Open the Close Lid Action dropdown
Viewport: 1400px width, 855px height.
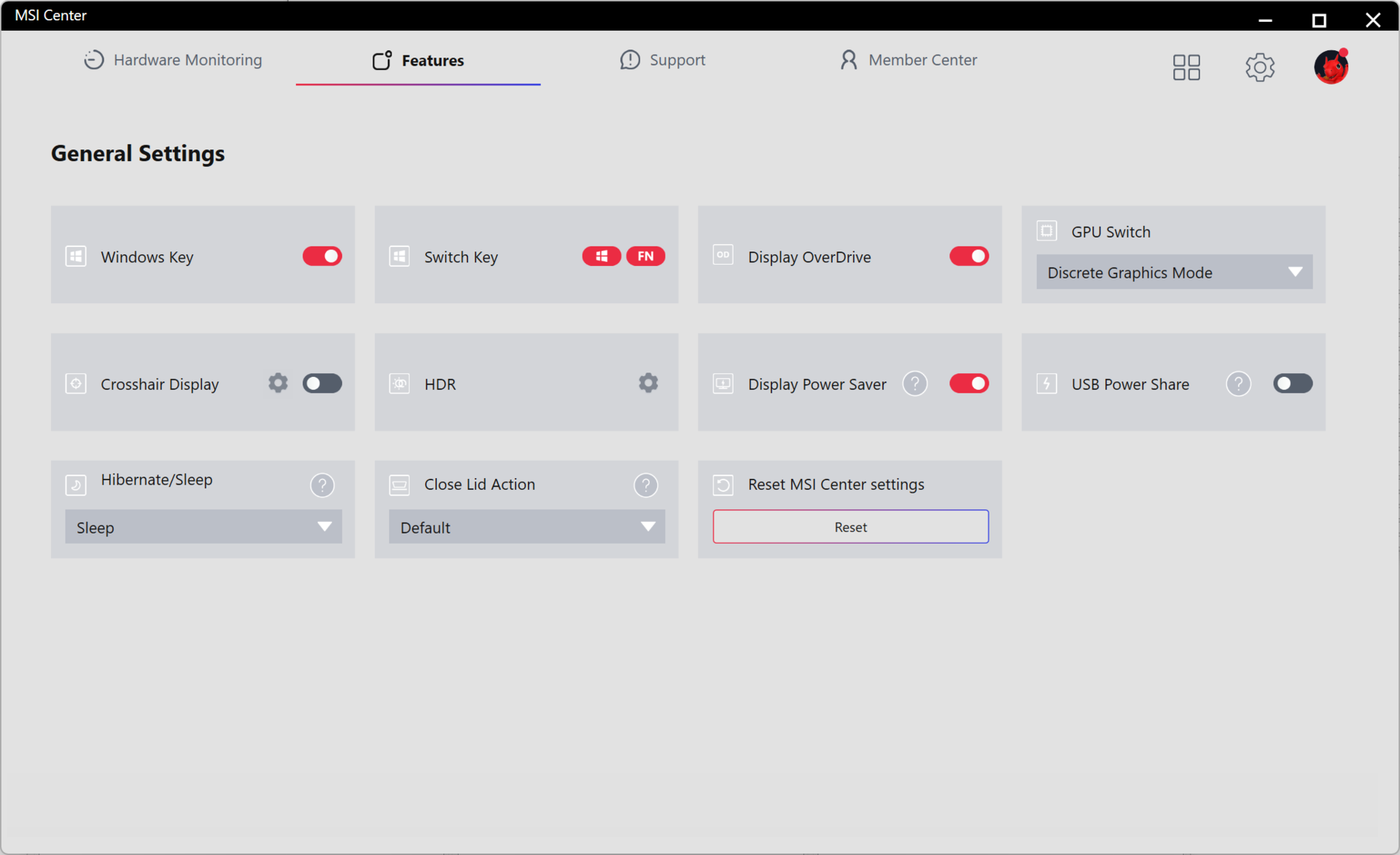coord(526,527)
